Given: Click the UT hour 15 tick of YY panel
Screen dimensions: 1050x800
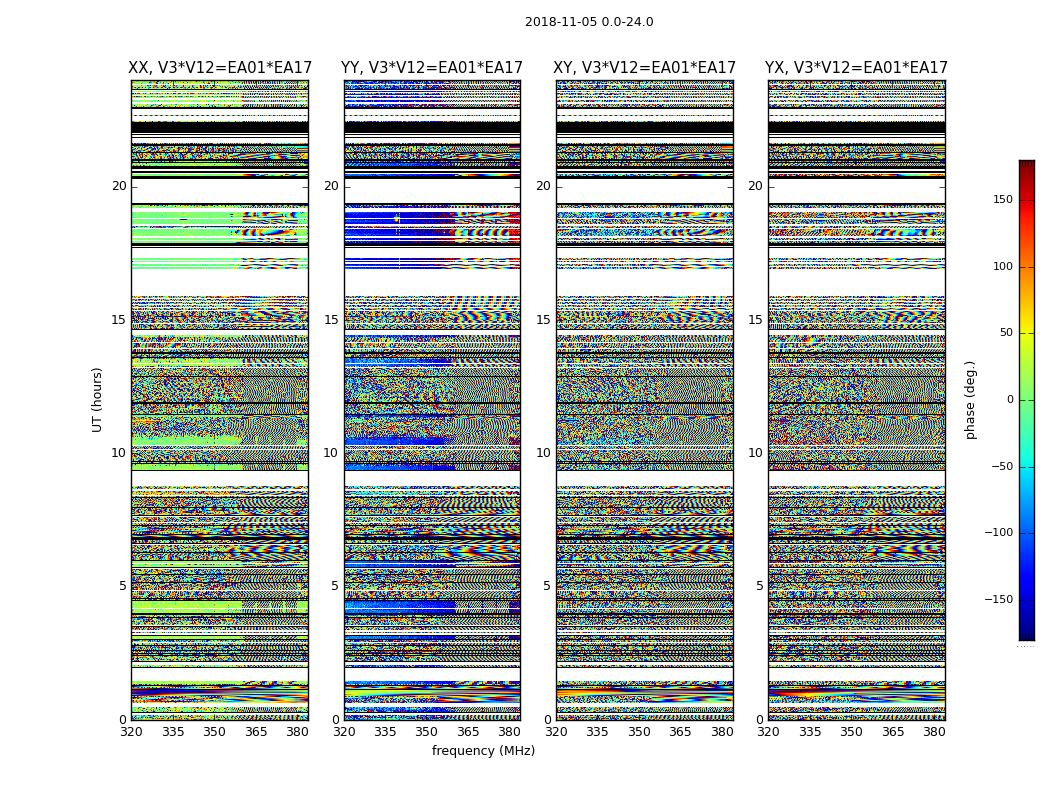Looking at the screenshot, I should [331, 319].
